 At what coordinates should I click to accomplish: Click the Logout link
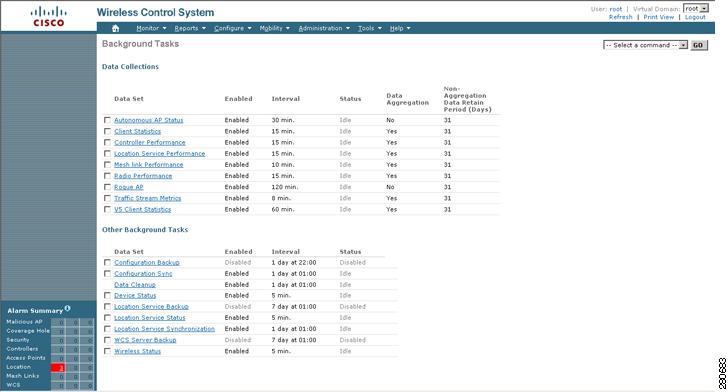coord(695,17)
